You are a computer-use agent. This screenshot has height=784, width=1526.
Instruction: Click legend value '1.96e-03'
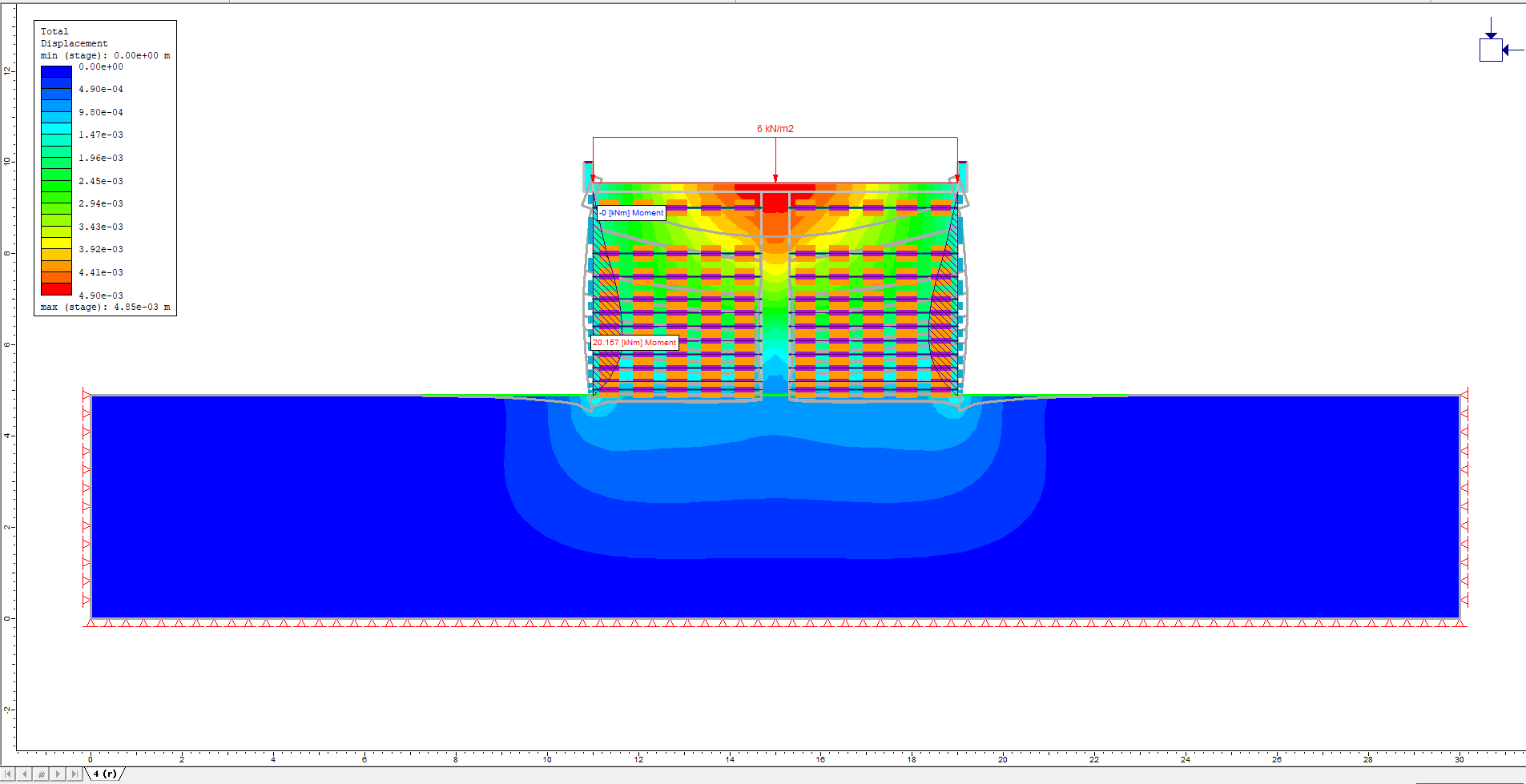pos(101,159)
